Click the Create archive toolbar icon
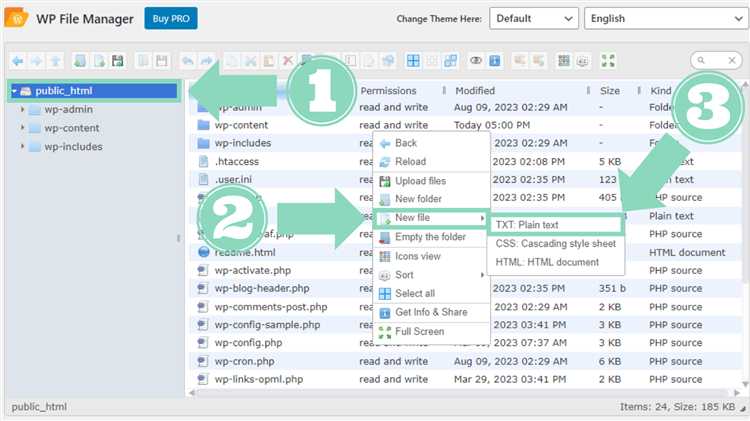The height and width of the screenshot is (421, 750). (538, 61)
